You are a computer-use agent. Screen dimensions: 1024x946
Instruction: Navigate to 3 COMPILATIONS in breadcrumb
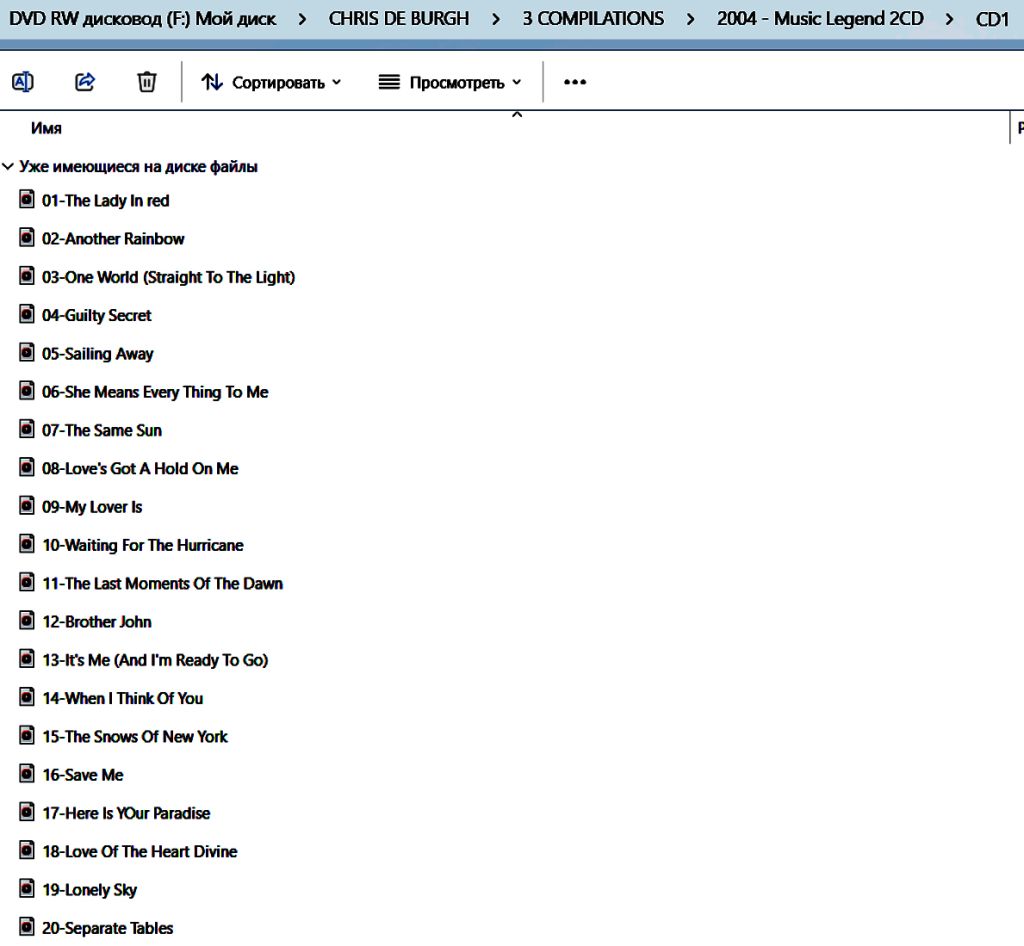click(593, 19)
